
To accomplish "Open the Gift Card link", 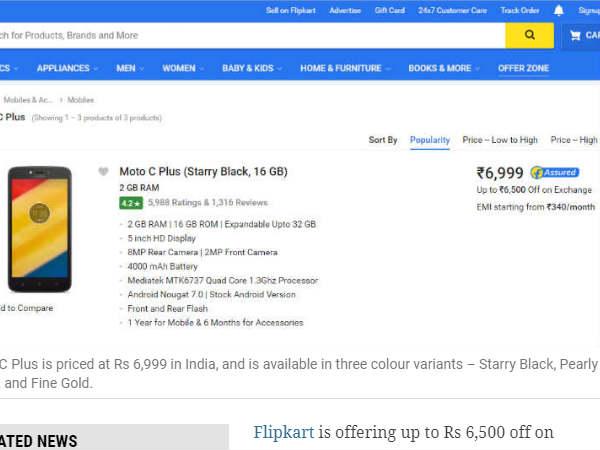I will [x=389, y=10].
